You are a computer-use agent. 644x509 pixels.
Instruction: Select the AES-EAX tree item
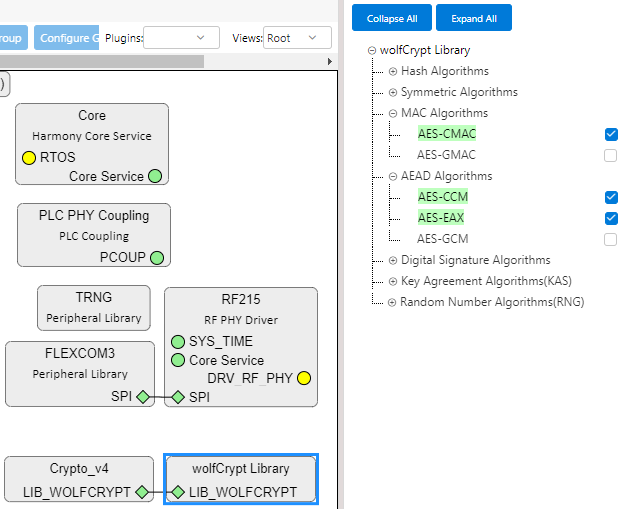point(442,218)
